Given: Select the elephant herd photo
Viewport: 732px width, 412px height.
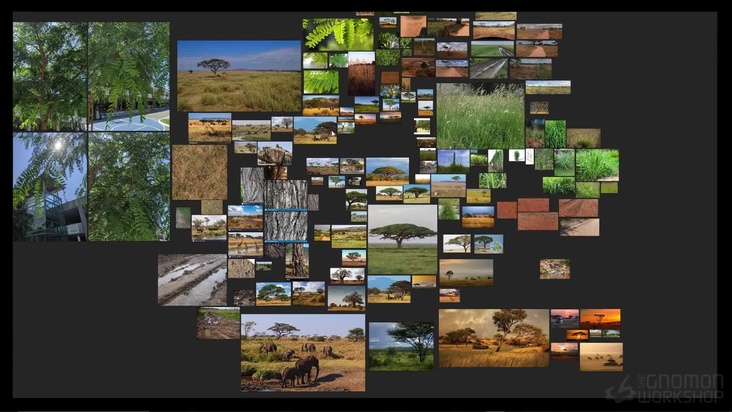Looking at the screenshot, I should pos(303,352).
